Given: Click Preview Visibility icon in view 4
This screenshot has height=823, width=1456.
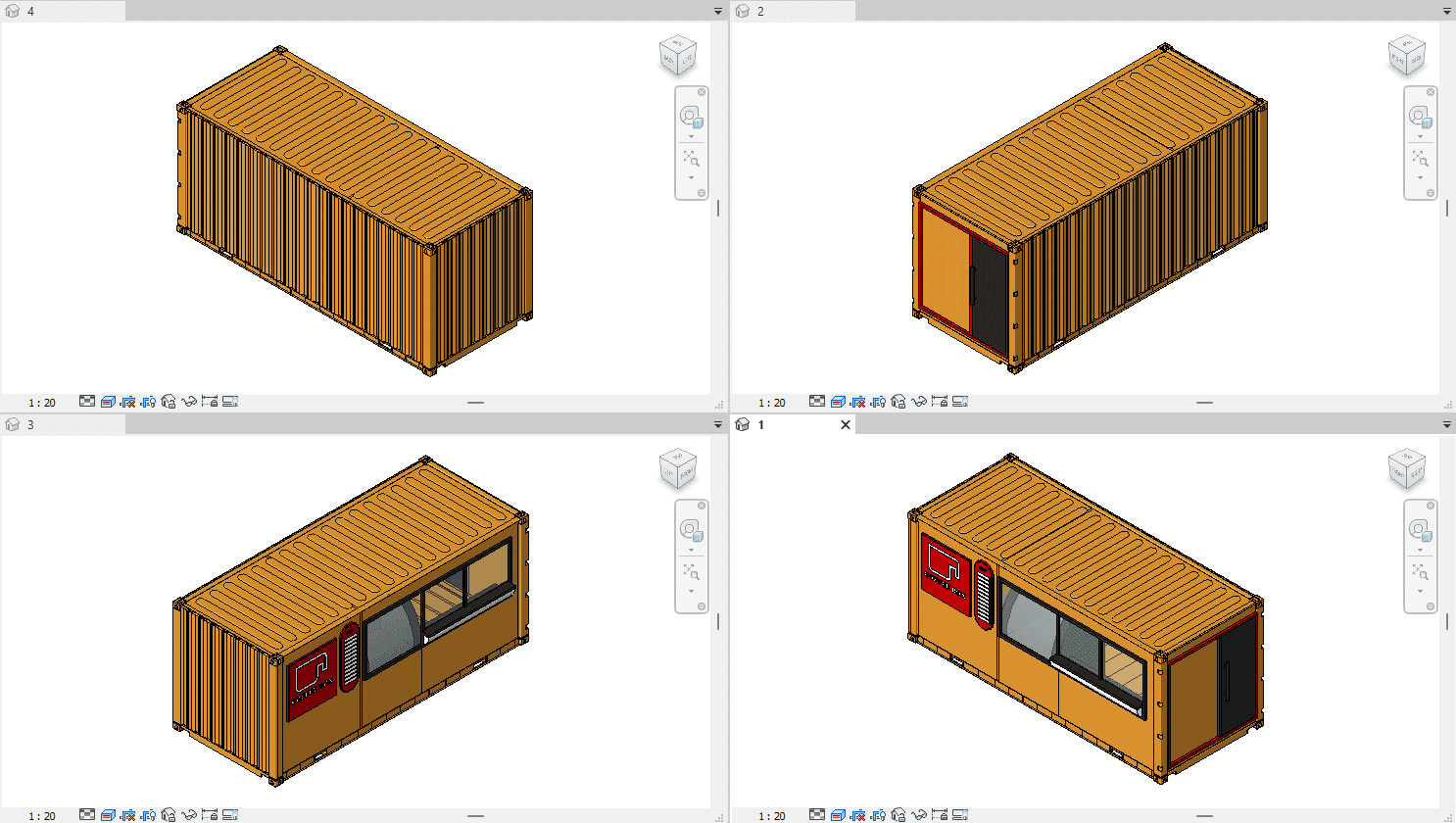Looking at the screenshot, I should (230, 402).
